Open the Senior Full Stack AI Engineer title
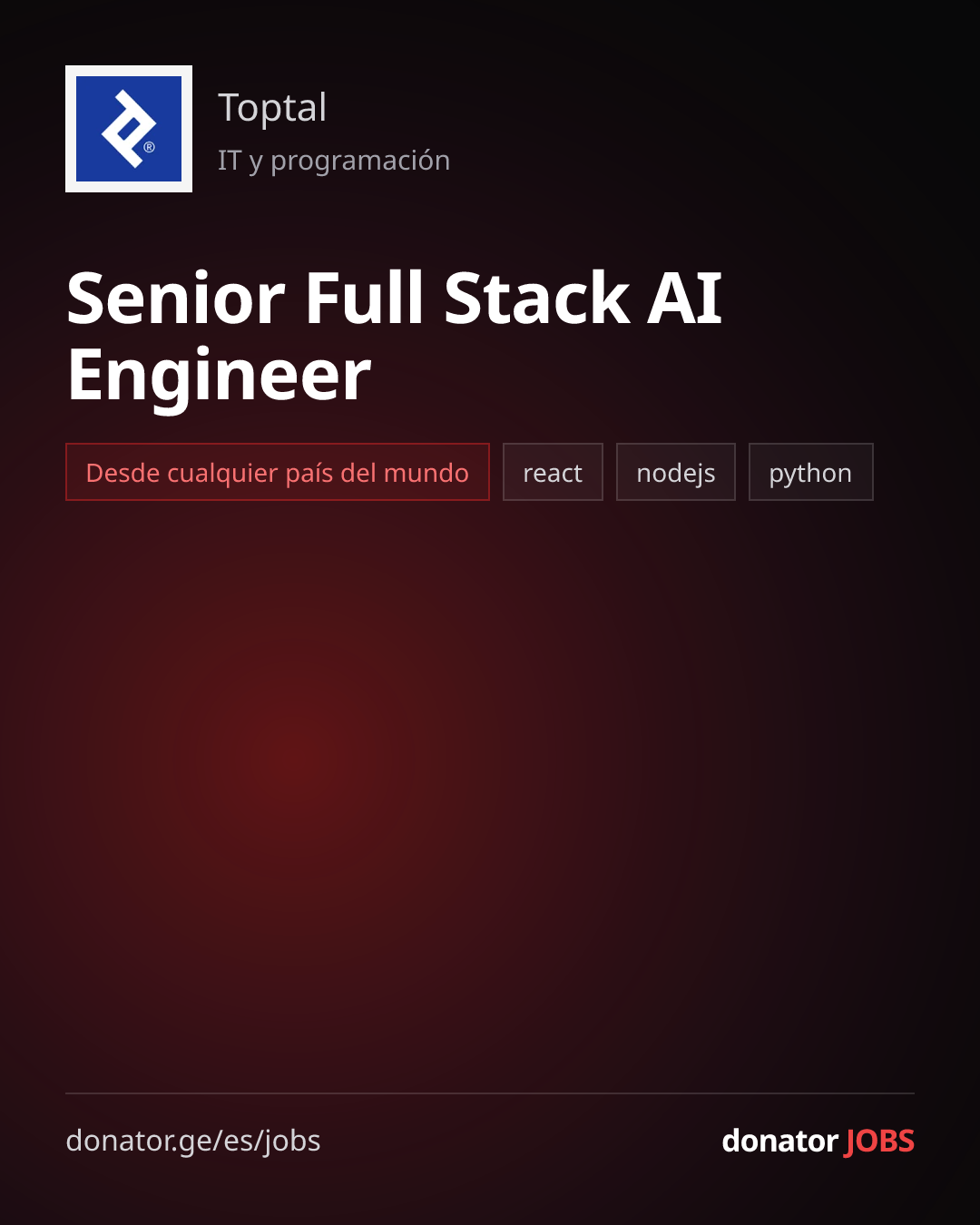 (395, 336)
